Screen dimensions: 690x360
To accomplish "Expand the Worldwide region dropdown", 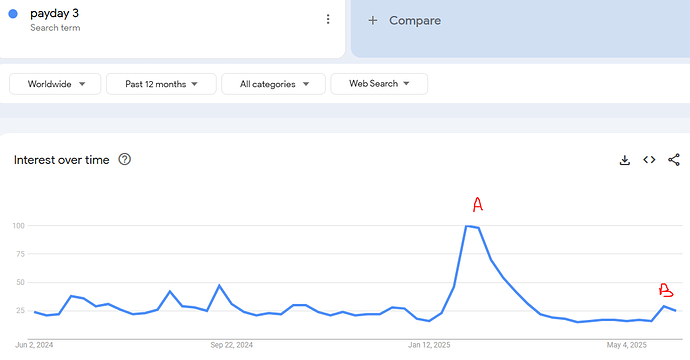I will [55, 84].
